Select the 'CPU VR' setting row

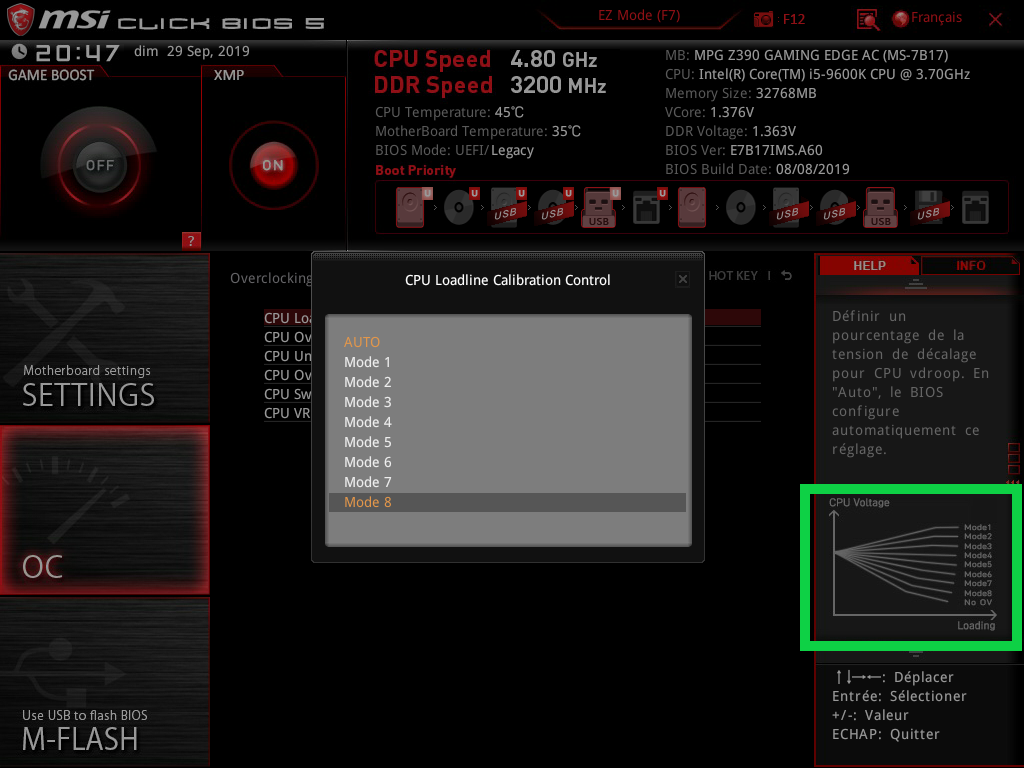tap(287, 413)
